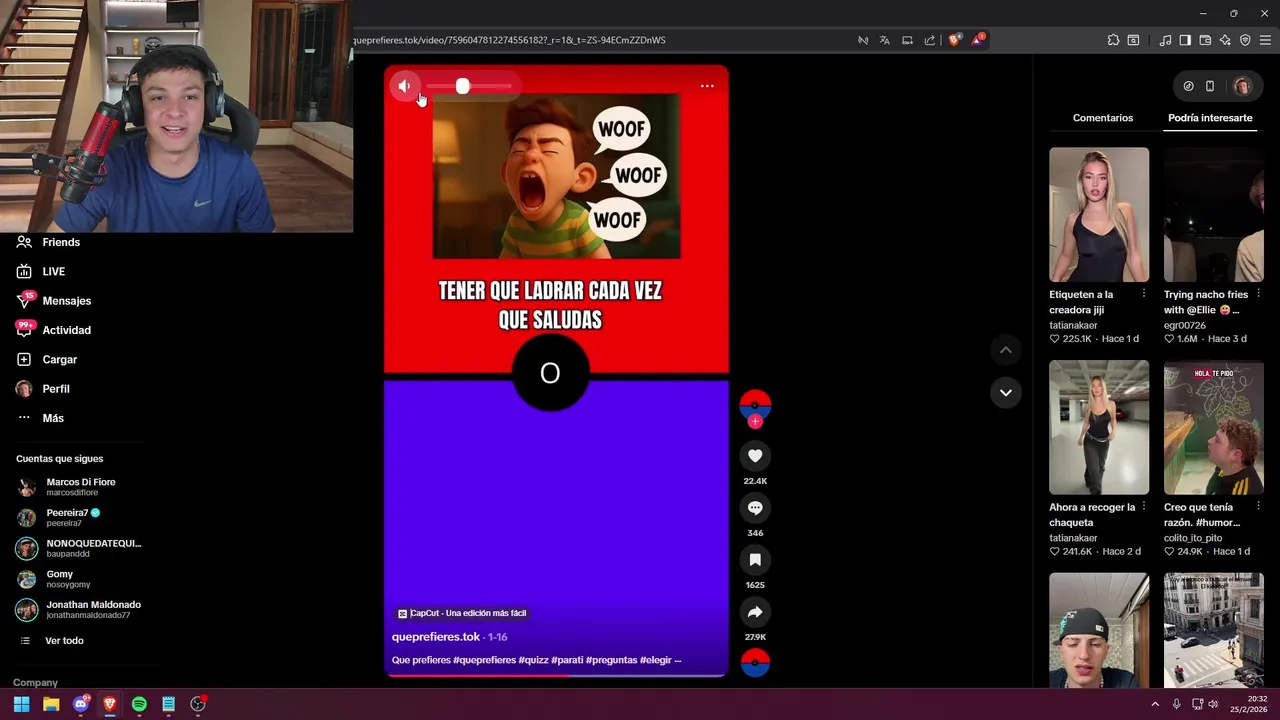This screenshot has height=720, width=1280.
Task: Open Spotify from the taskbar
Action: tap(139, 704)
